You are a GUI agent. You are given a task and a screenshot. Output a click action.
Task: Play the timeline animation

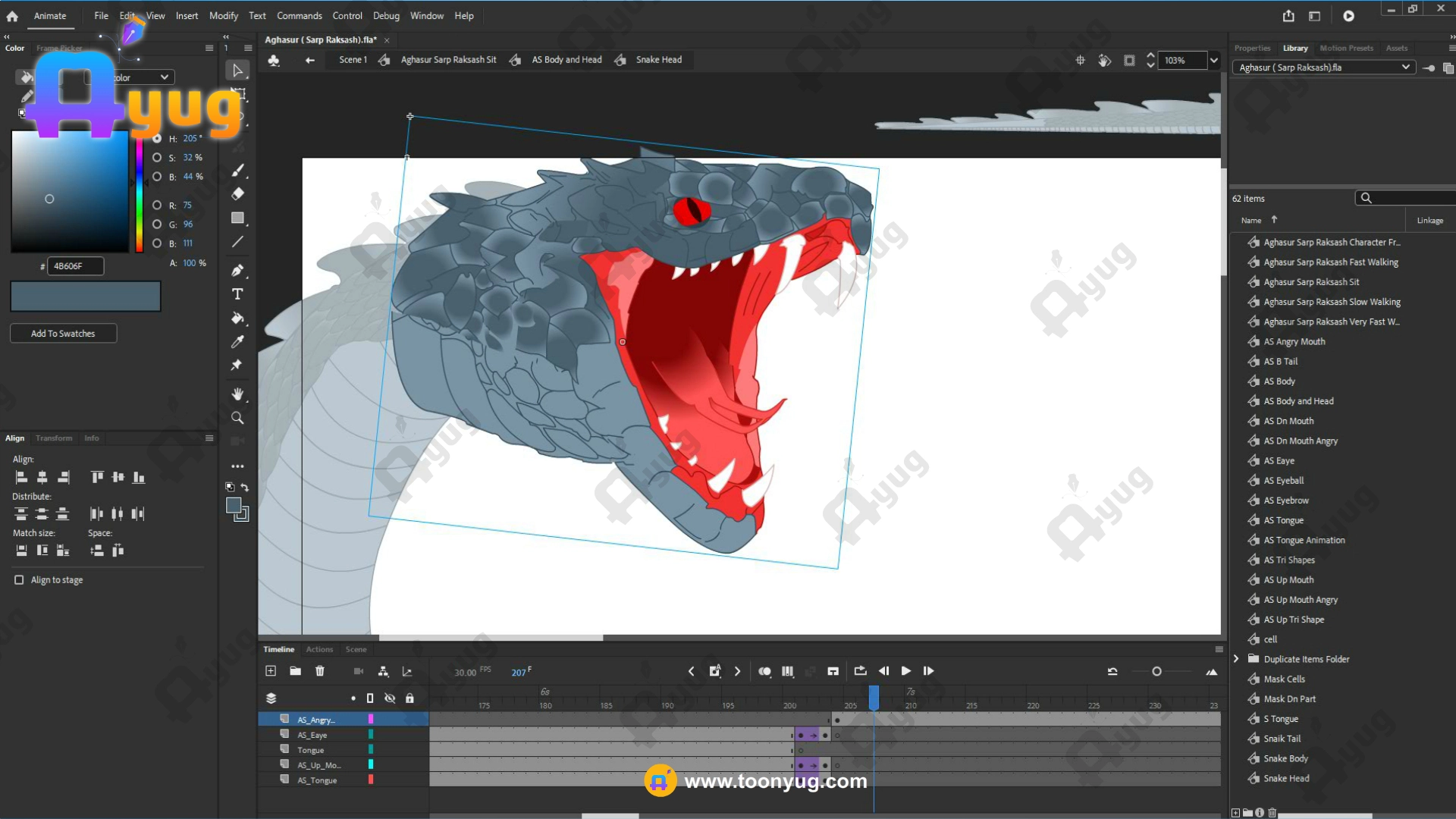click(x=905, y=671)
